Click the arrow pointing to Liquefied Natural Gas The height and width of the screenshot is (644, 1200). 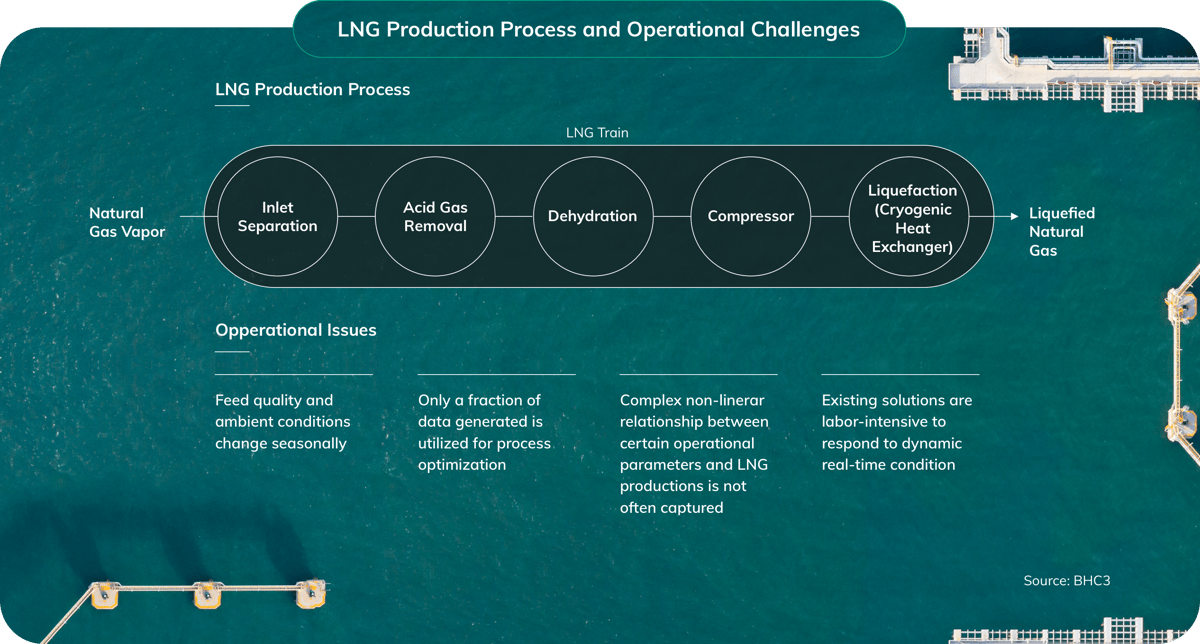995,216
